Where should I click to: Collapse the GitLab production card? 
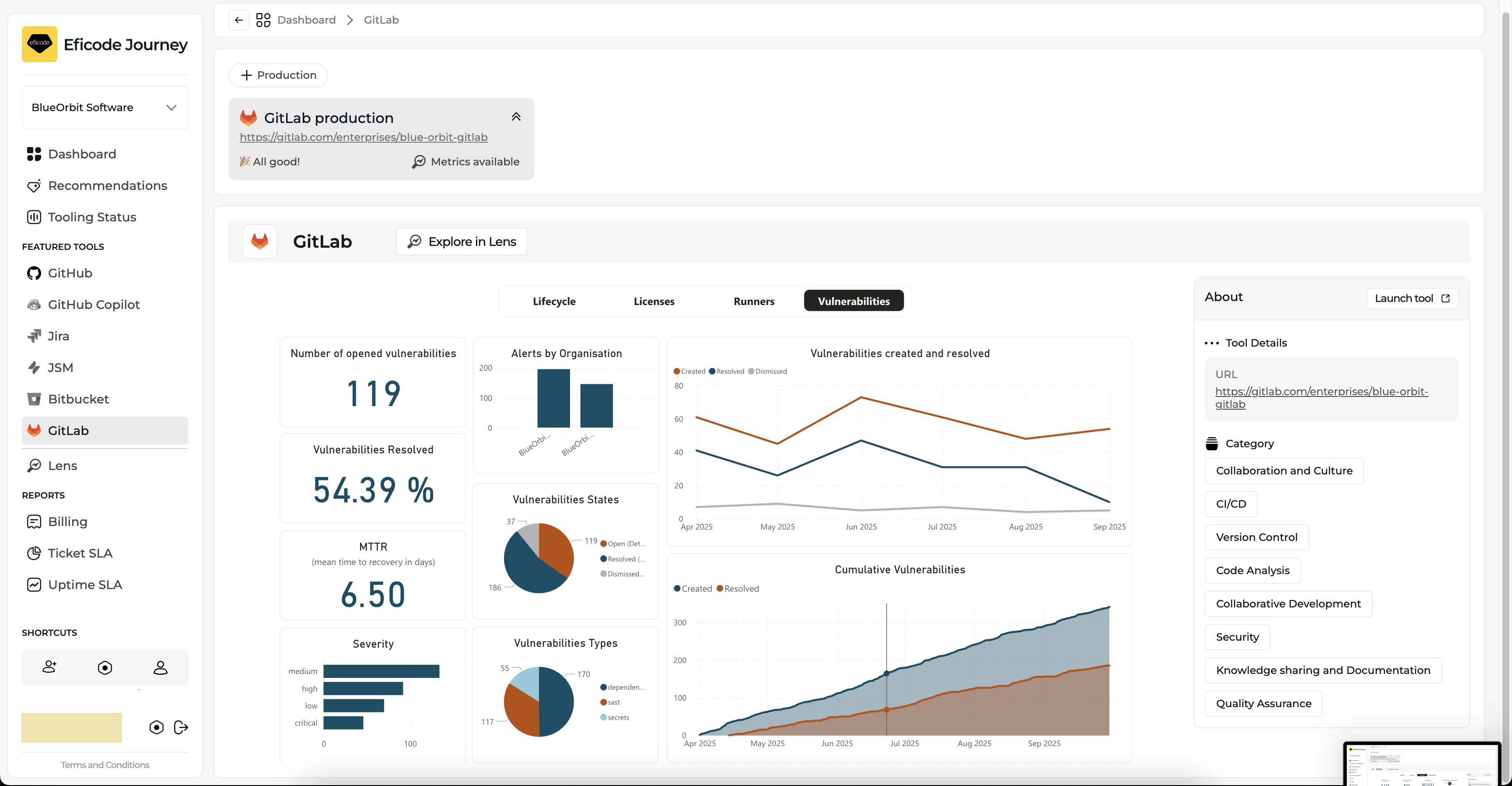click(x=515, y=117)
